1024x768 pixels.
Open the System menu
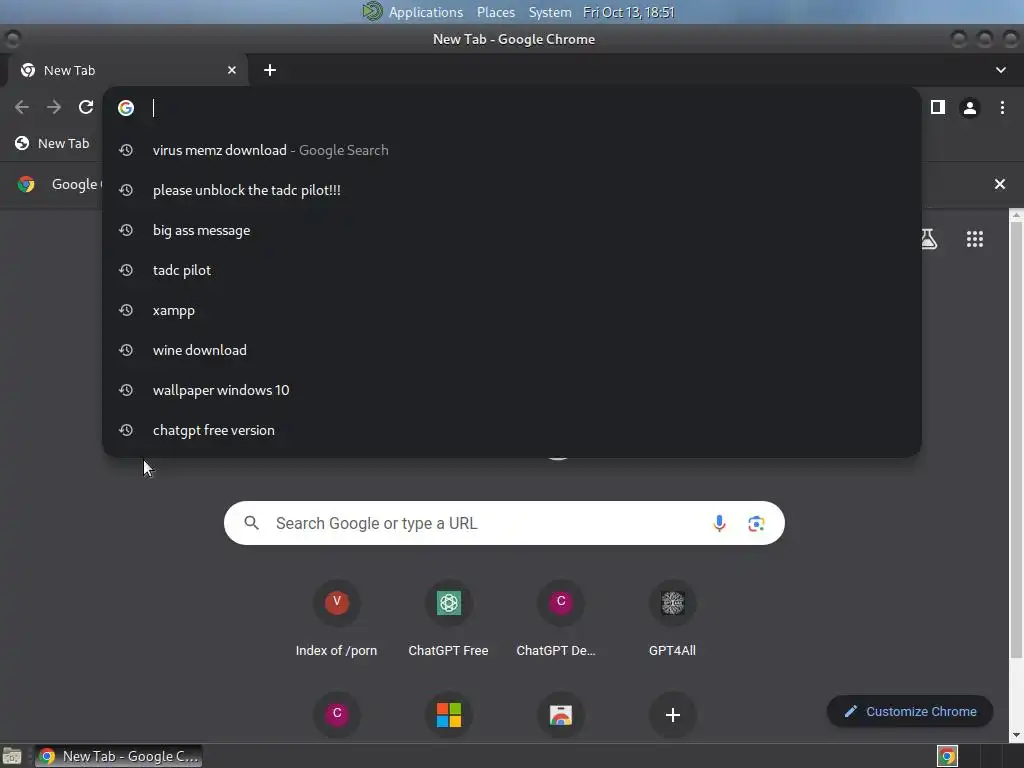[550, 12]
